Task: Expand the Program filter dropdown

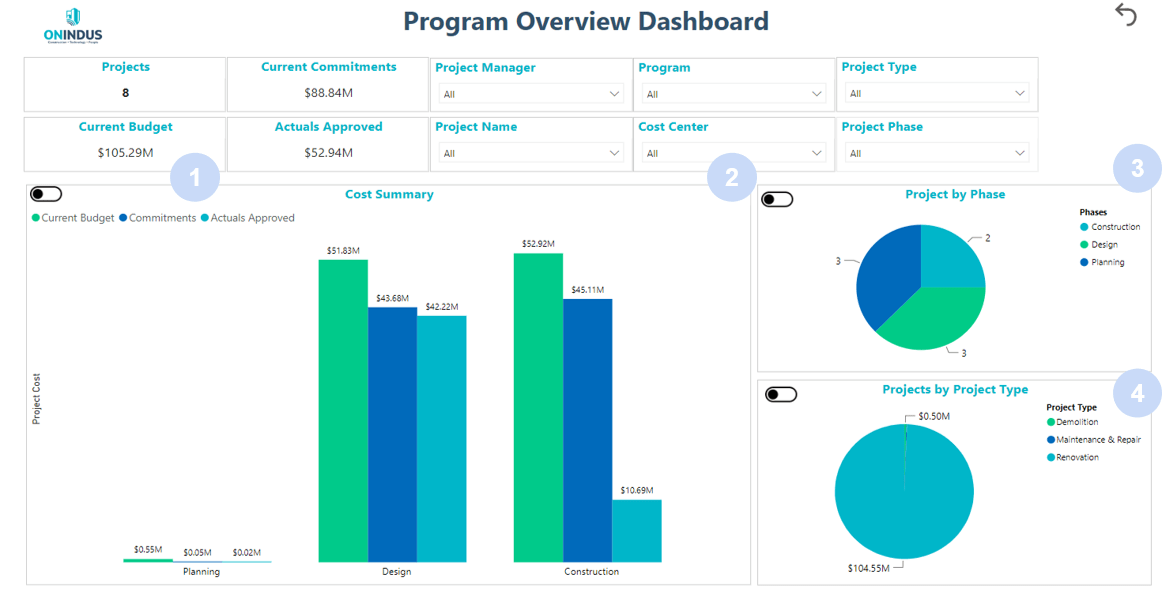Action: pyautogui.click(x=735, y=94)
